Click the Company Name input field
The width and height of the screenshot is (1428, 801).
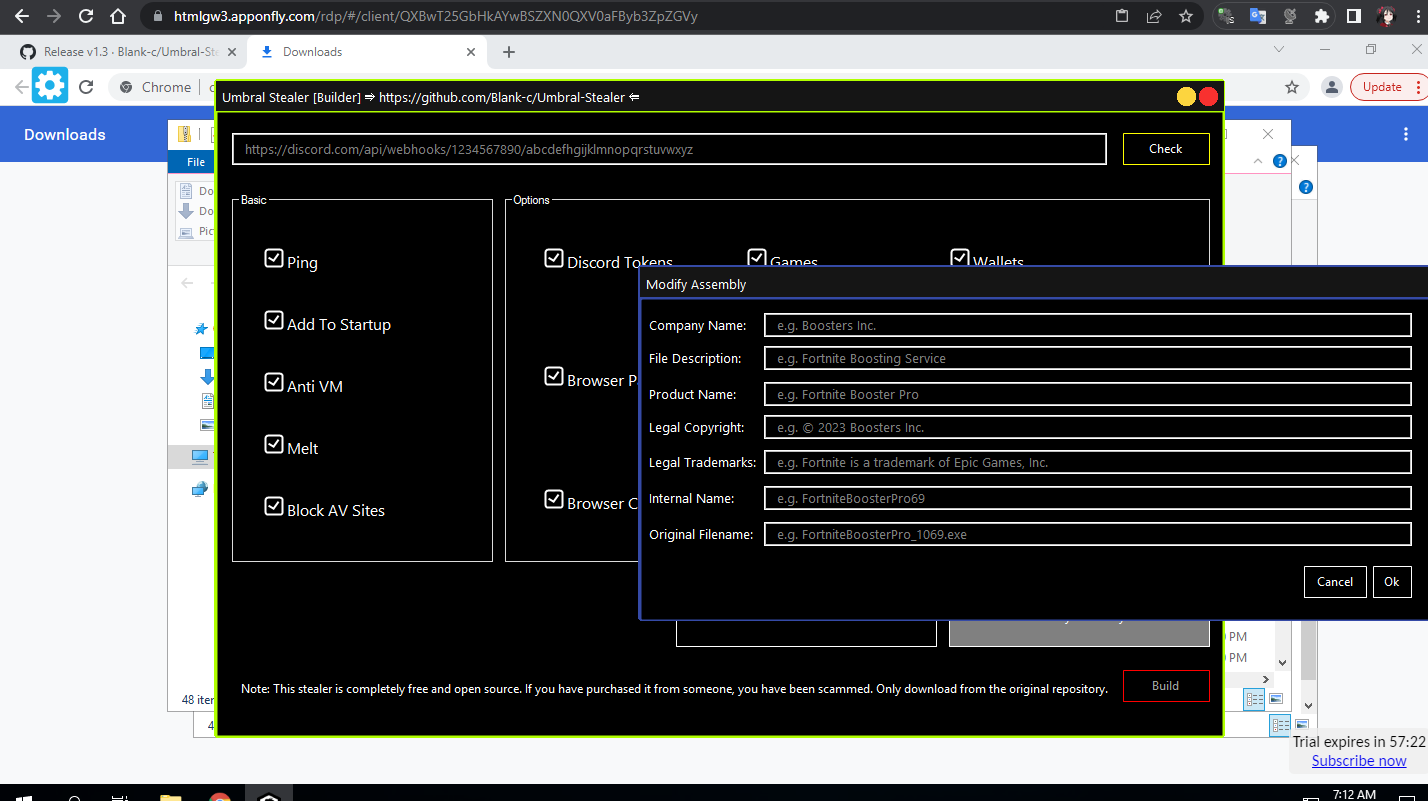pos(1087,324)
